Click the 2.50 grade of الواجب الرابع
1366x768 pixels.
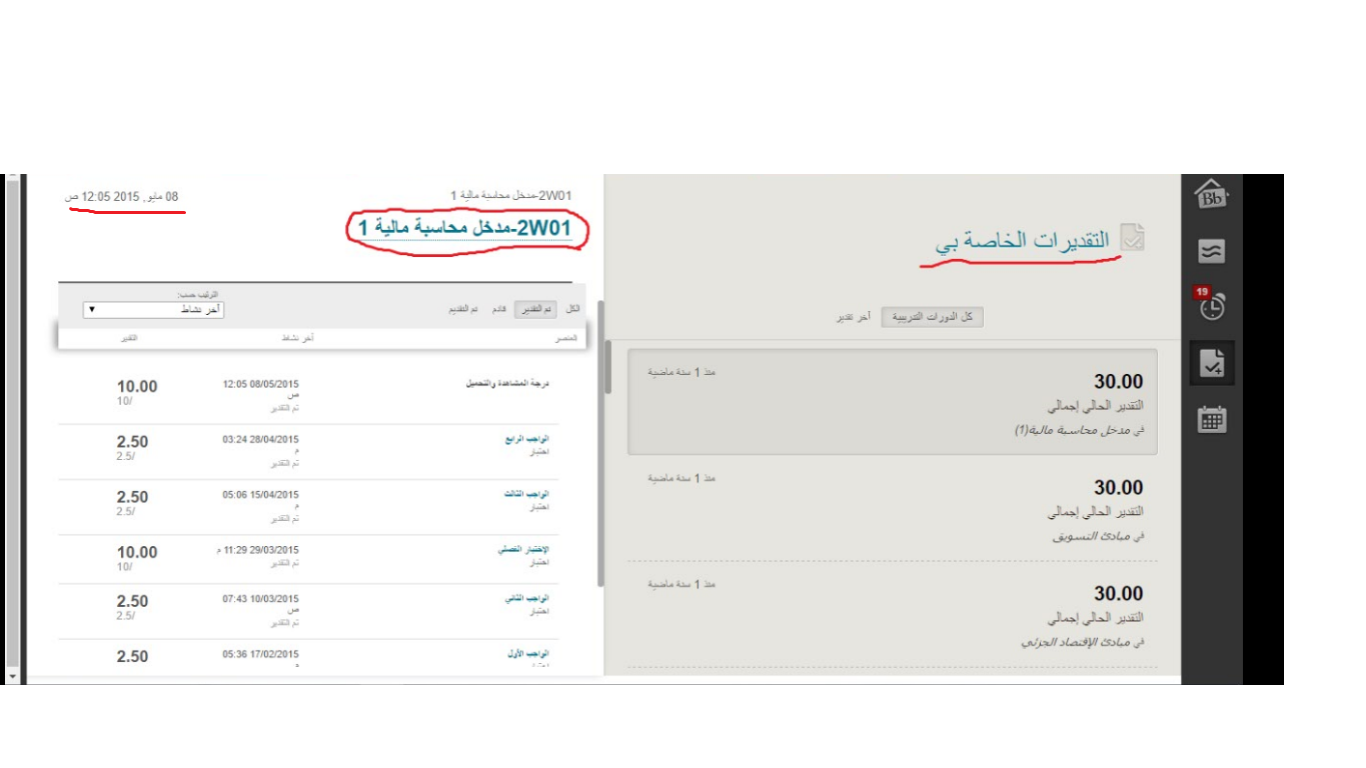[132, 442]
